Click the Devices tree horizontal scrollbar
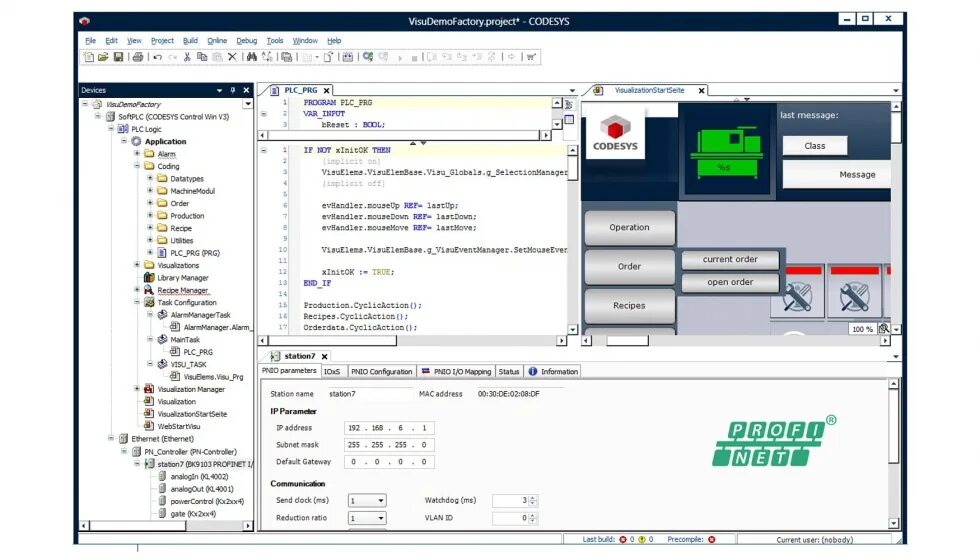 tap(165, 526)
